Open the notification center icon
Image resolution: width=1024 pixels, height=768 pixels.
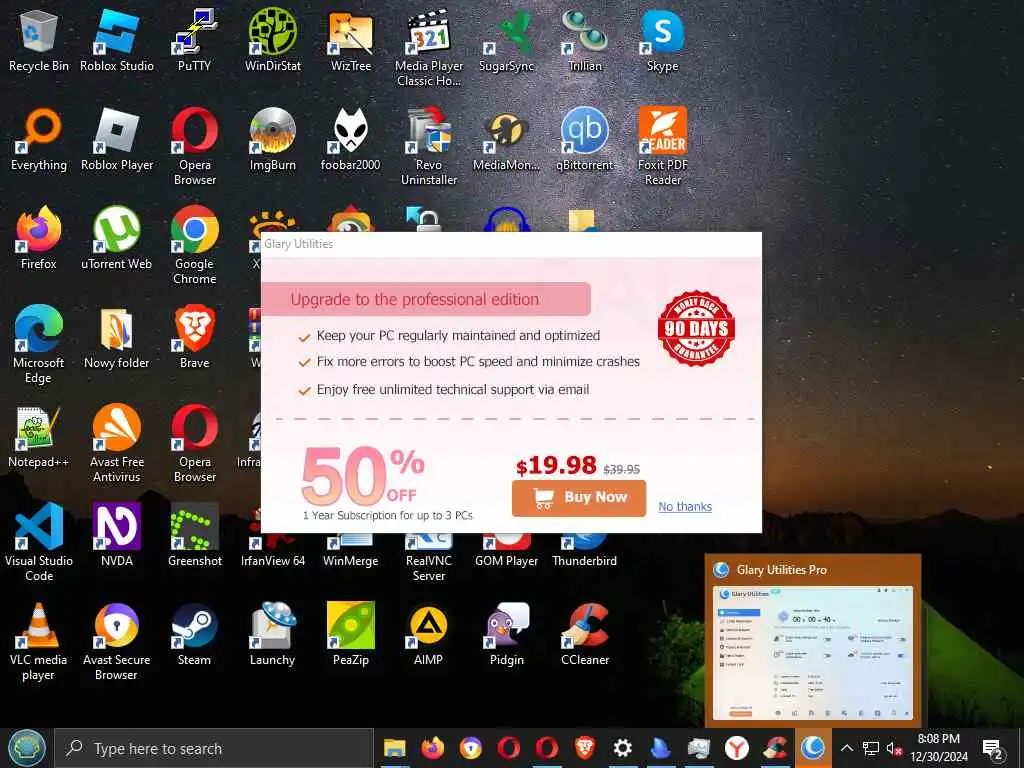tap(992, 749)
